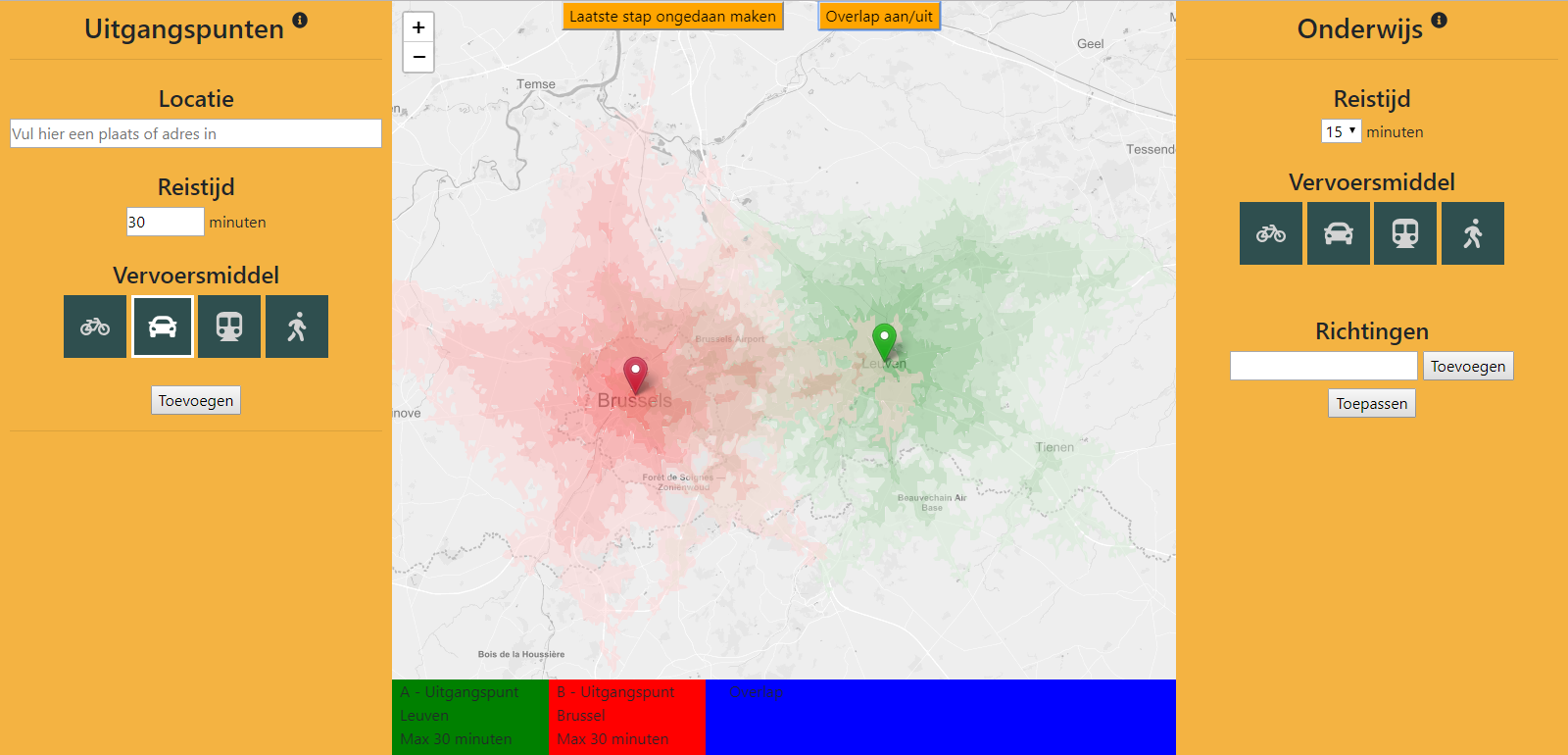Viewport: 1568px width, 755px height.
Task: Select car transport under Uitgangspunten
Action: point(163,327)
